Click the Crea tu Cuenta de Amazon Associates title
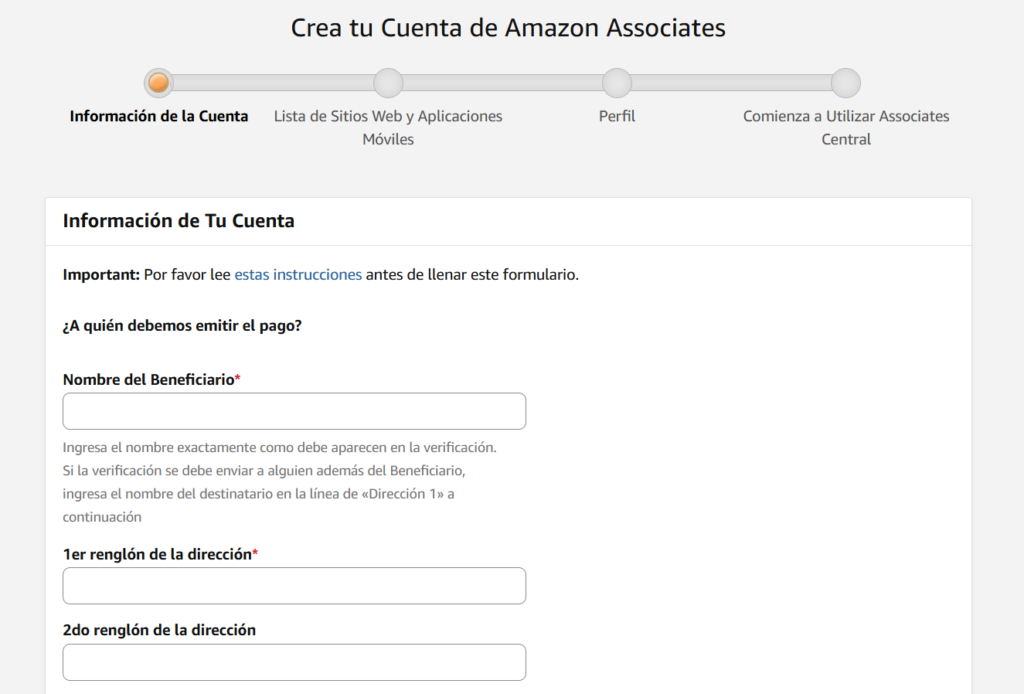The image size is (1024, 694). tap(508, 28)
